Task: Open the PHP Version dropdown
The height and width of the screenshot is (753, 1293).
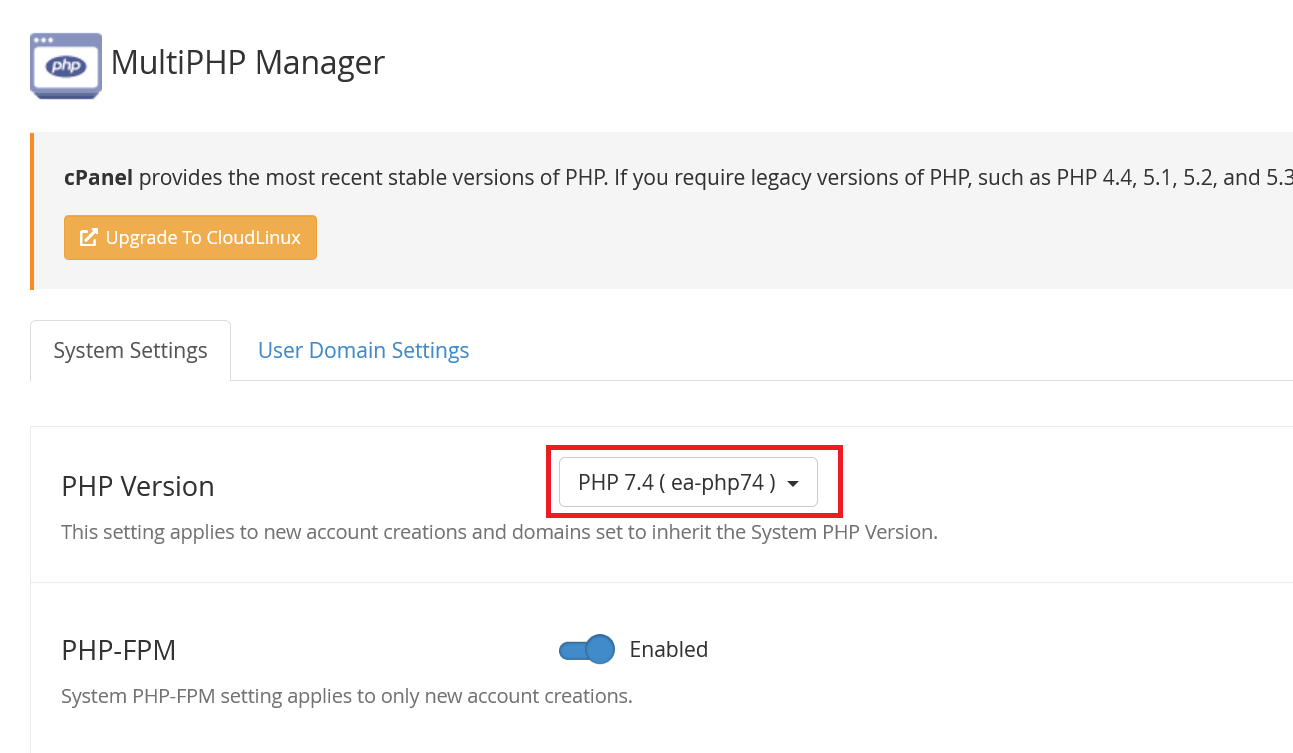Action: (688, 482)
